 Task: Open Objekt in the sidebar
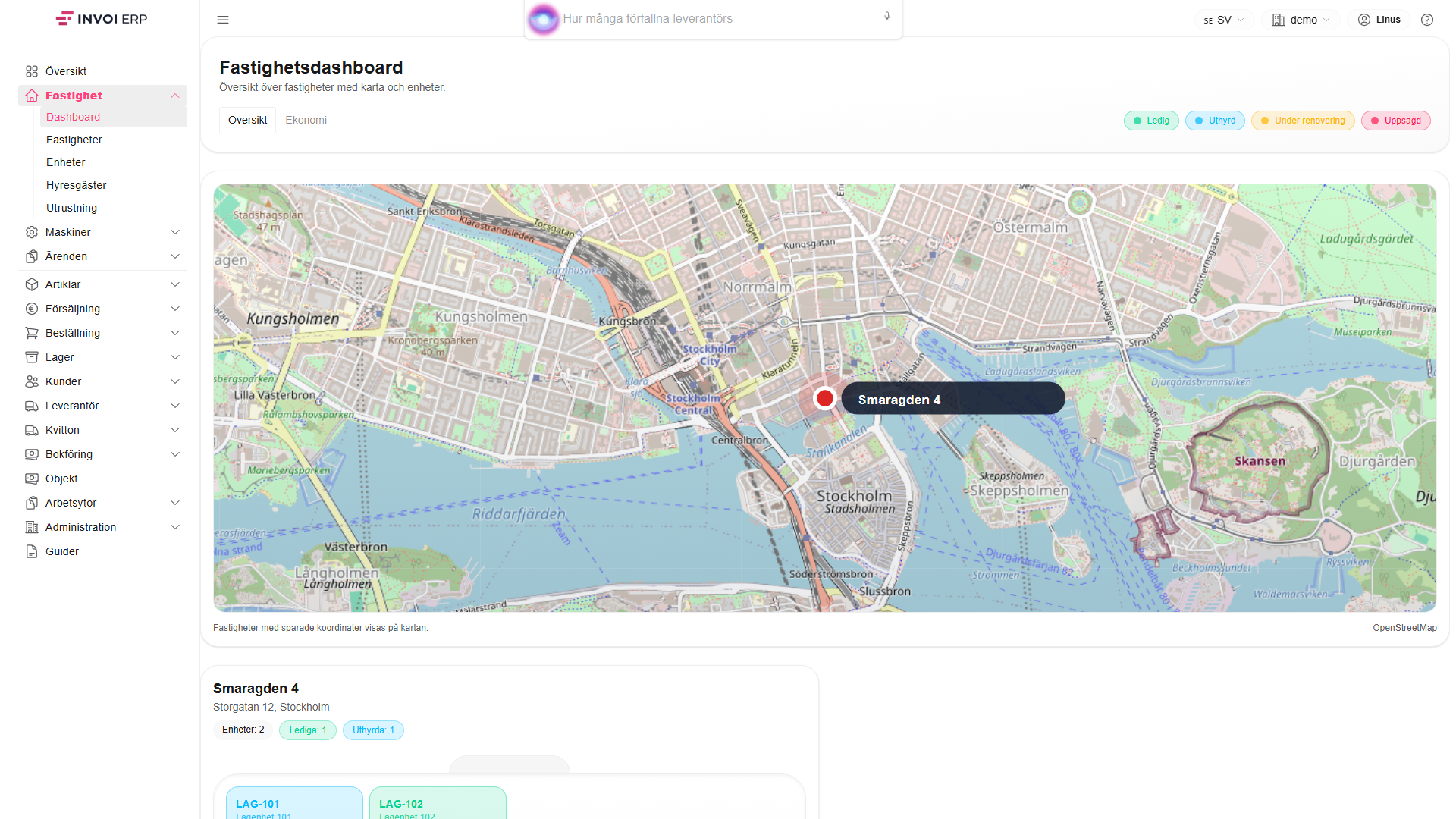pyautogui.click(x=102, y=479)
